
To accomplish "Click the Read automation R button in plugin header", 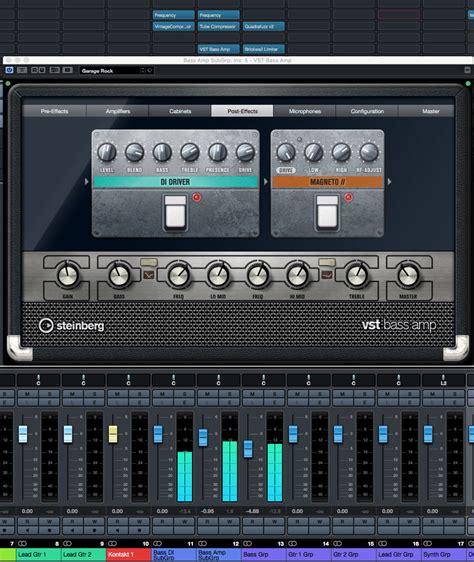I will 35,70.
